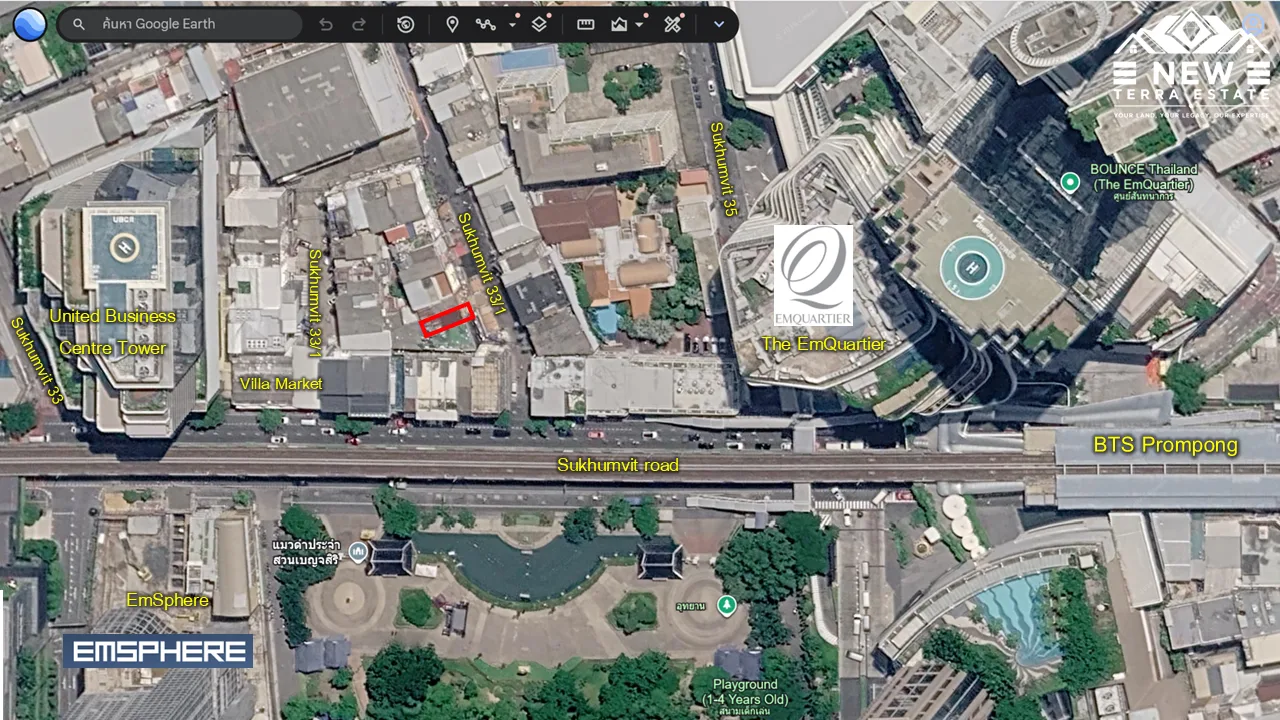Screen dimensions: 1280x720
Task: Select the draw path tool
Action: click(486, 24)
